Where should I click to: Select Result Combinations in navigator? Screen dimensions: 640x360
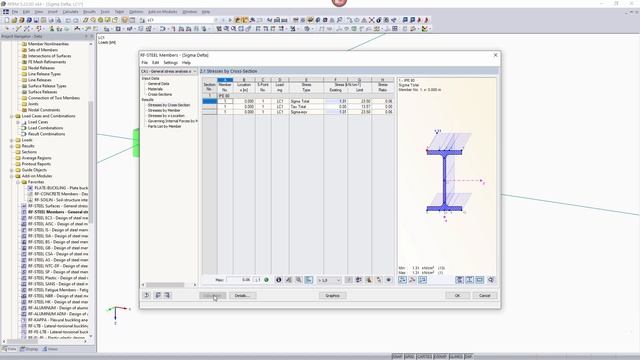coord(43,134)
